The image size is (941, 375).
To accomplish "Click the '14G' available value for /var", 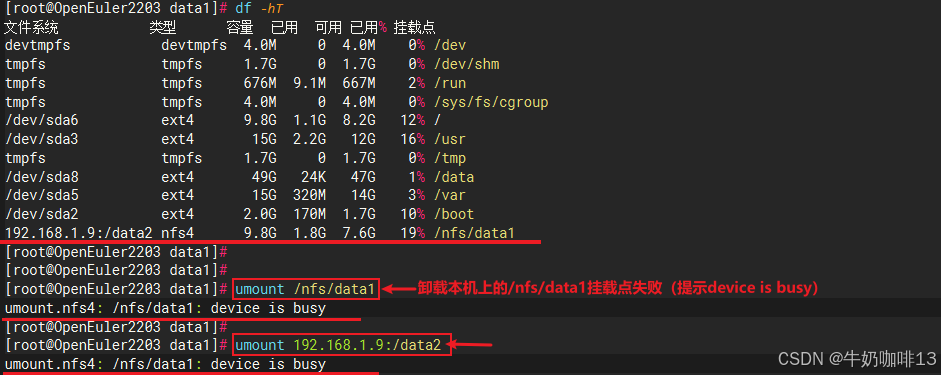I will point(364,196).
